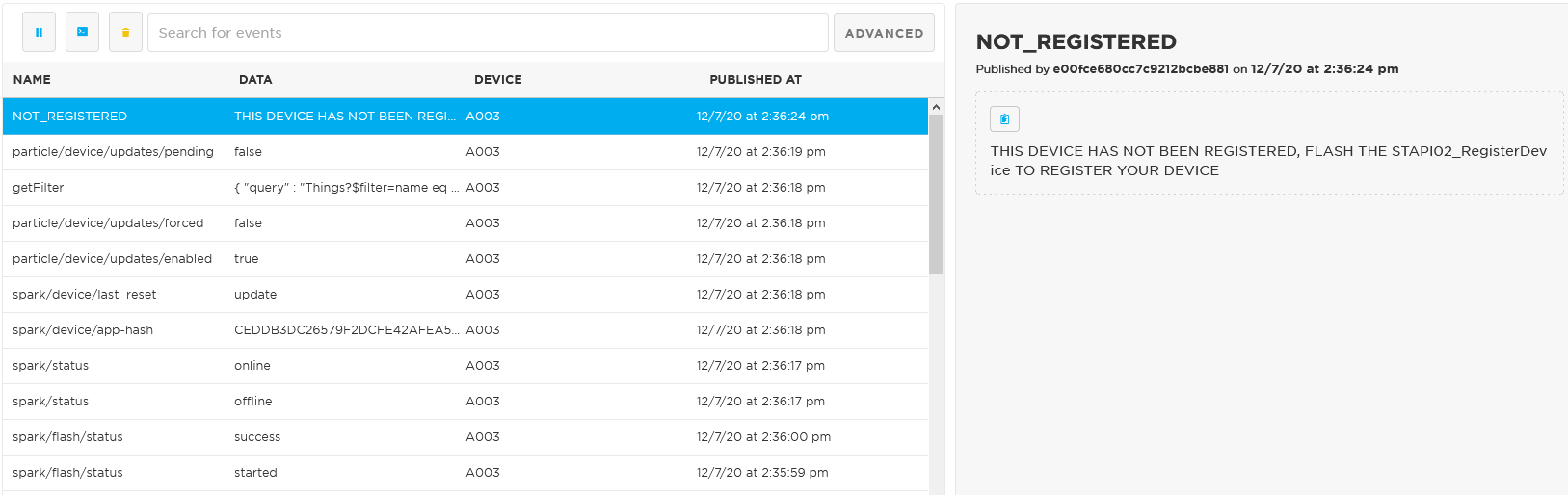
Task: Select the NOT_REGISTERED event row
Action: tap(465, 117)
